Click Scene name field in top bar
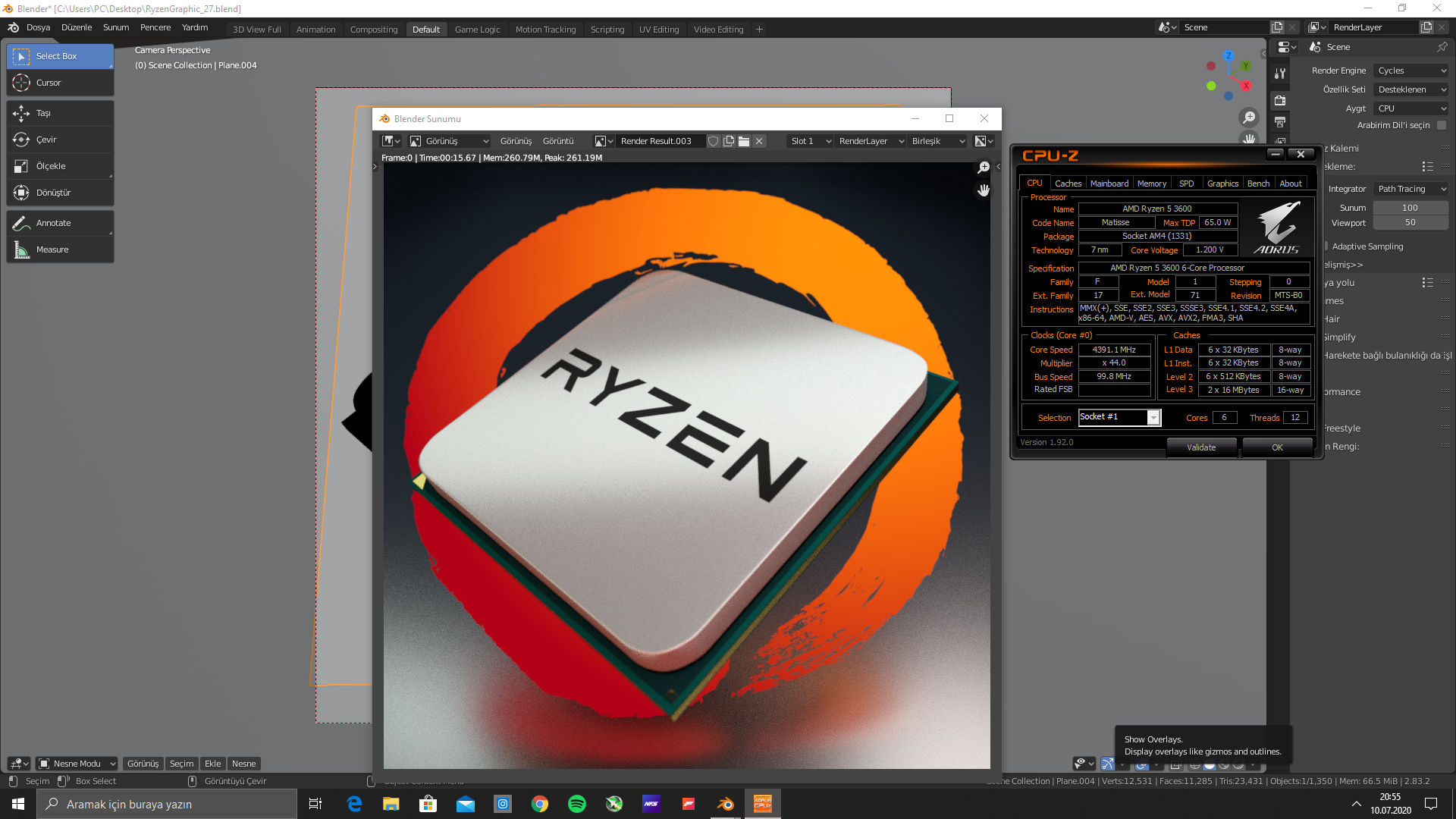This screenshot has height=819, width=1456. click(1225, 27)
